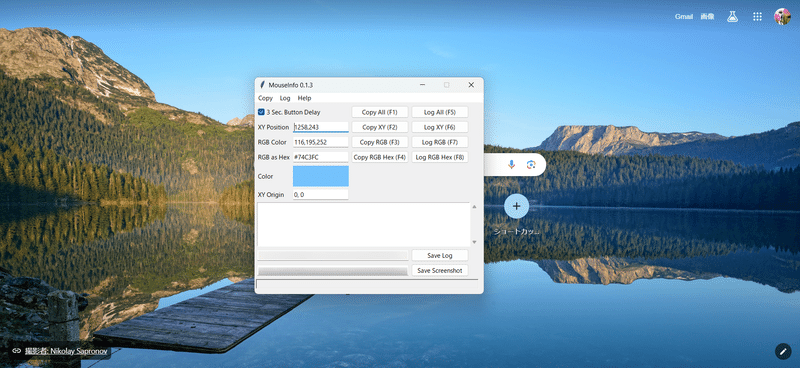Click the MouseInfo feather title icon

point(262,85)
